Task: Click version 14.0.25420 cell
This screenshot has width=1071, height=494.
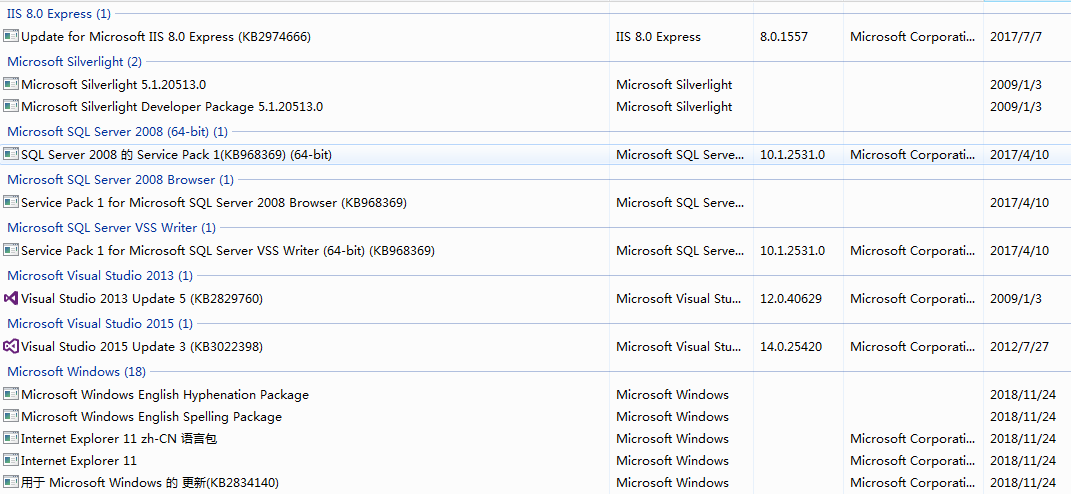Action: pos(791,346)
